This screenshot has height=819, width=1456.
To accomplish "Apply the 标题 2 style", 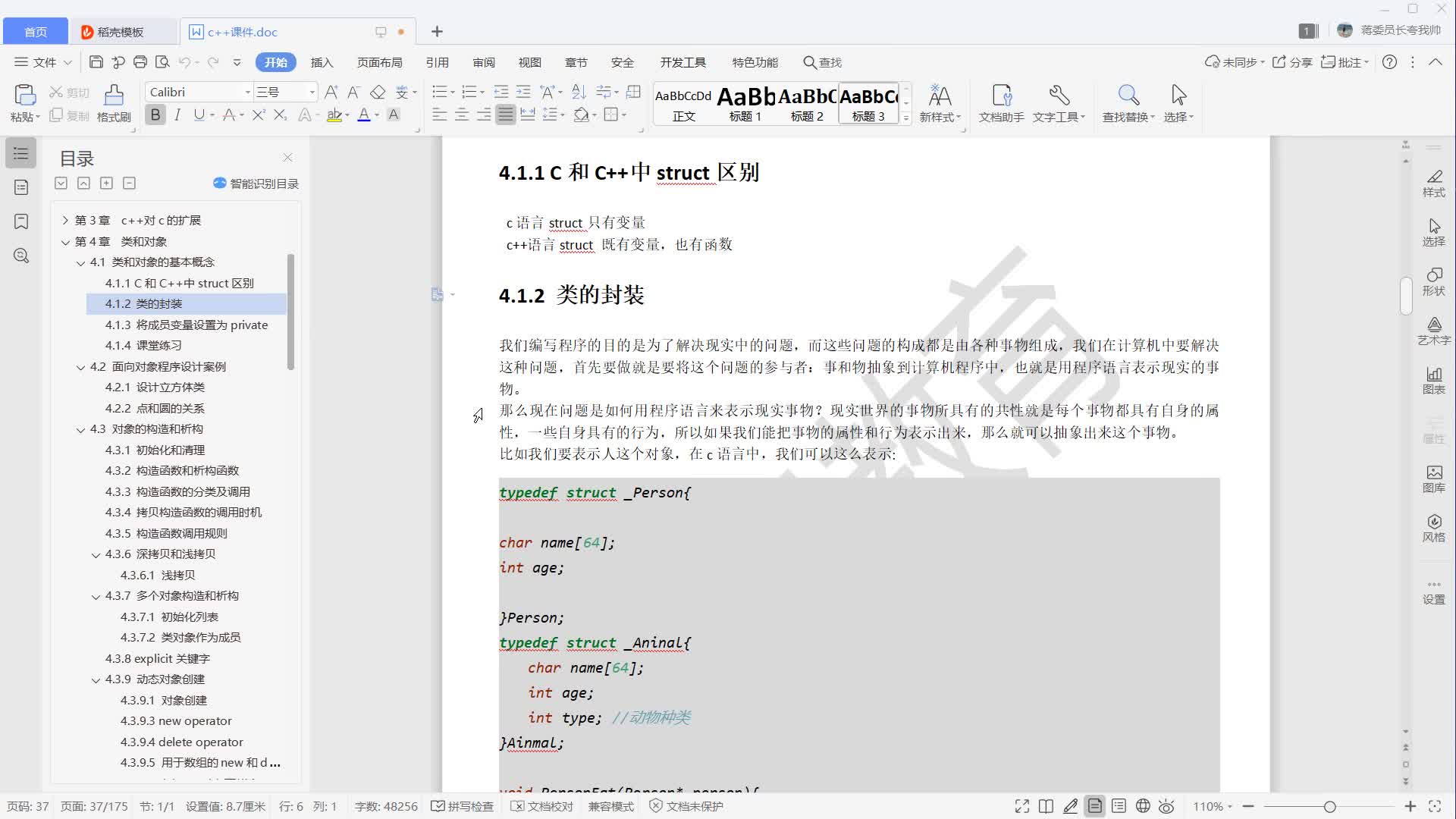I will pos(807,103).
